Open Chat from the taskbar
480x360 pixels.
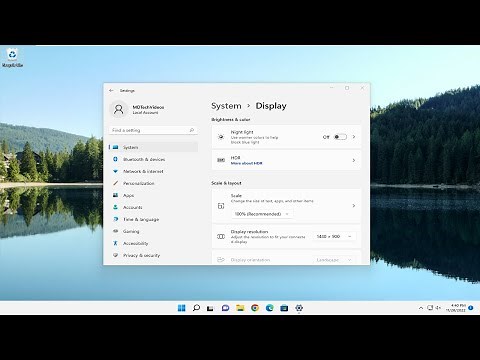coord(225,308)
